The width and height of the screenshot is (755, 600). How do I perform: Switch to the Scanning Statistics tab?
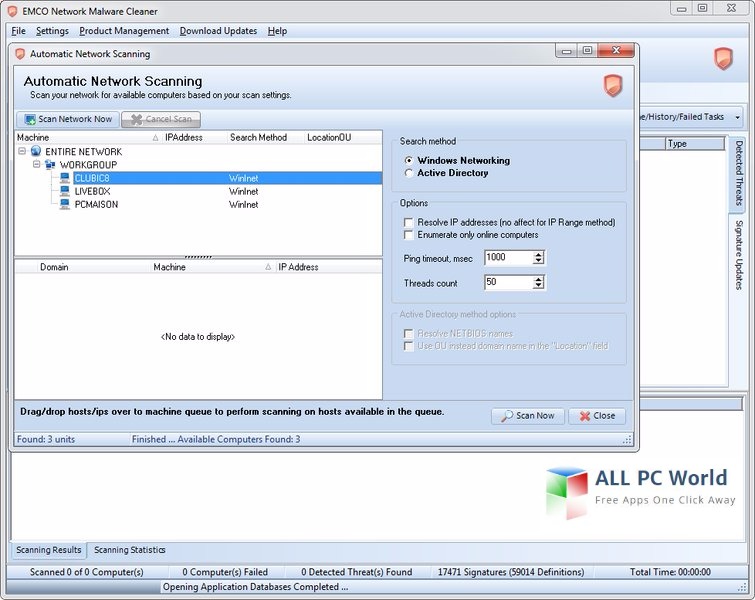tap(129, 550)
